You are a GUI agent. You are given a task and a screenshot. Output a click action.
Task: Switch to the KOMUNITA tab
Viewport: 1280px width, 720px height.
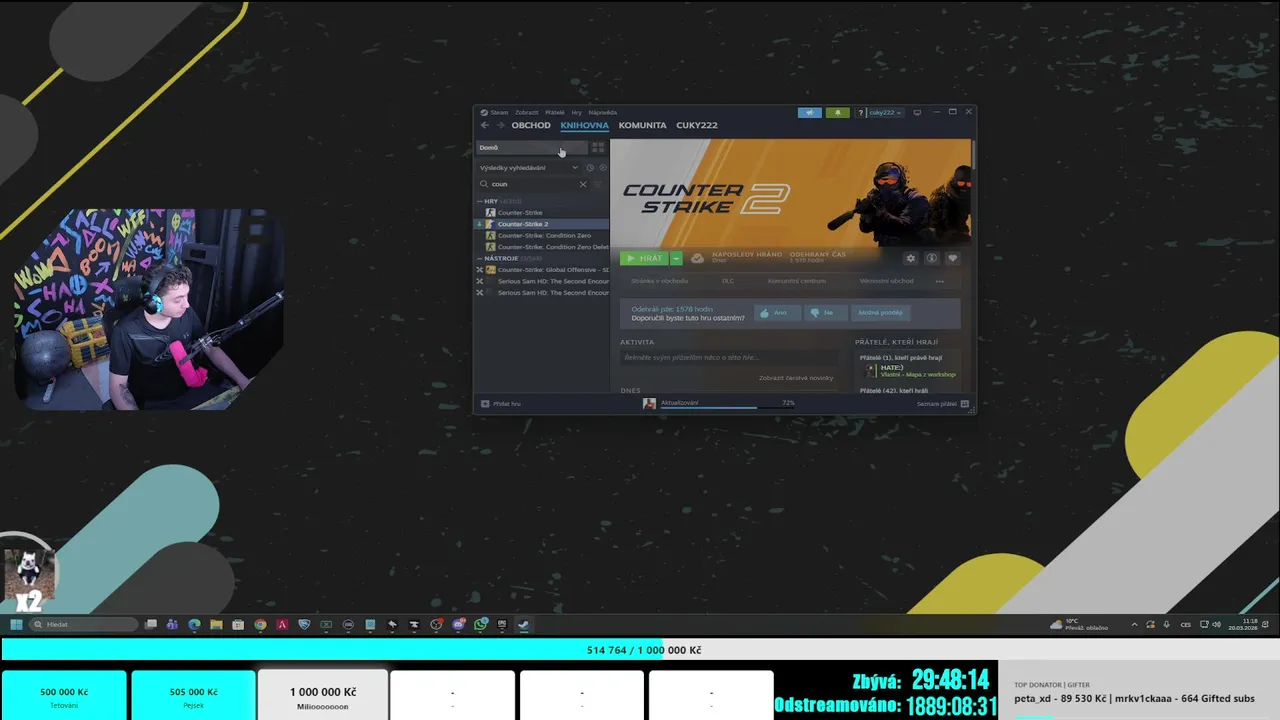pos(642,125)
